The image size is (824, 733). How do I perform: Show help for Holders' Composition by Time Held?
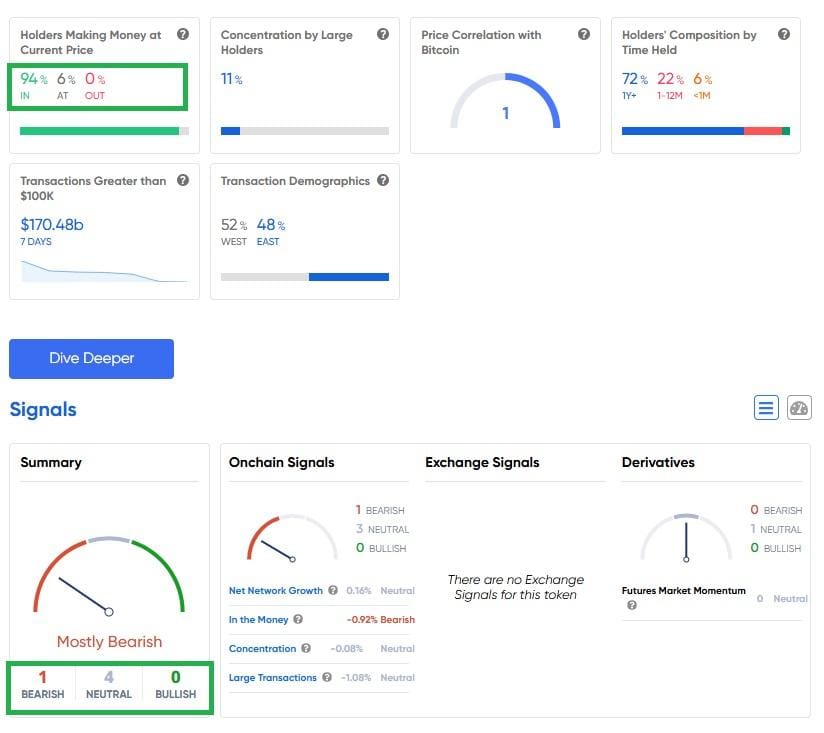pyautogui.click(x=784, y=34)
